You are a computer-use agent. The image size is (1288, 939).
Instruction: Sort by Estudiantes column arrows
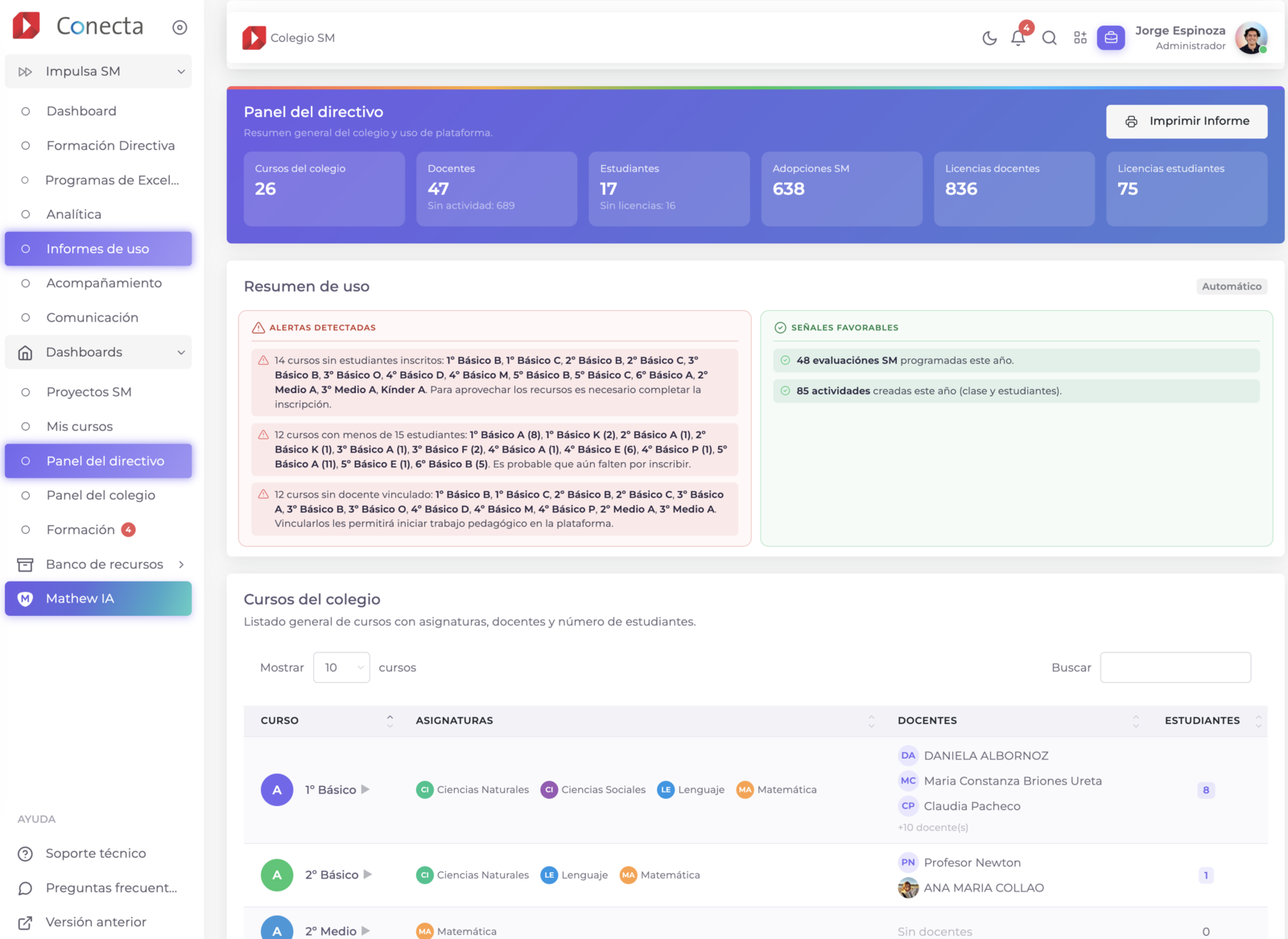(1258, 721)
